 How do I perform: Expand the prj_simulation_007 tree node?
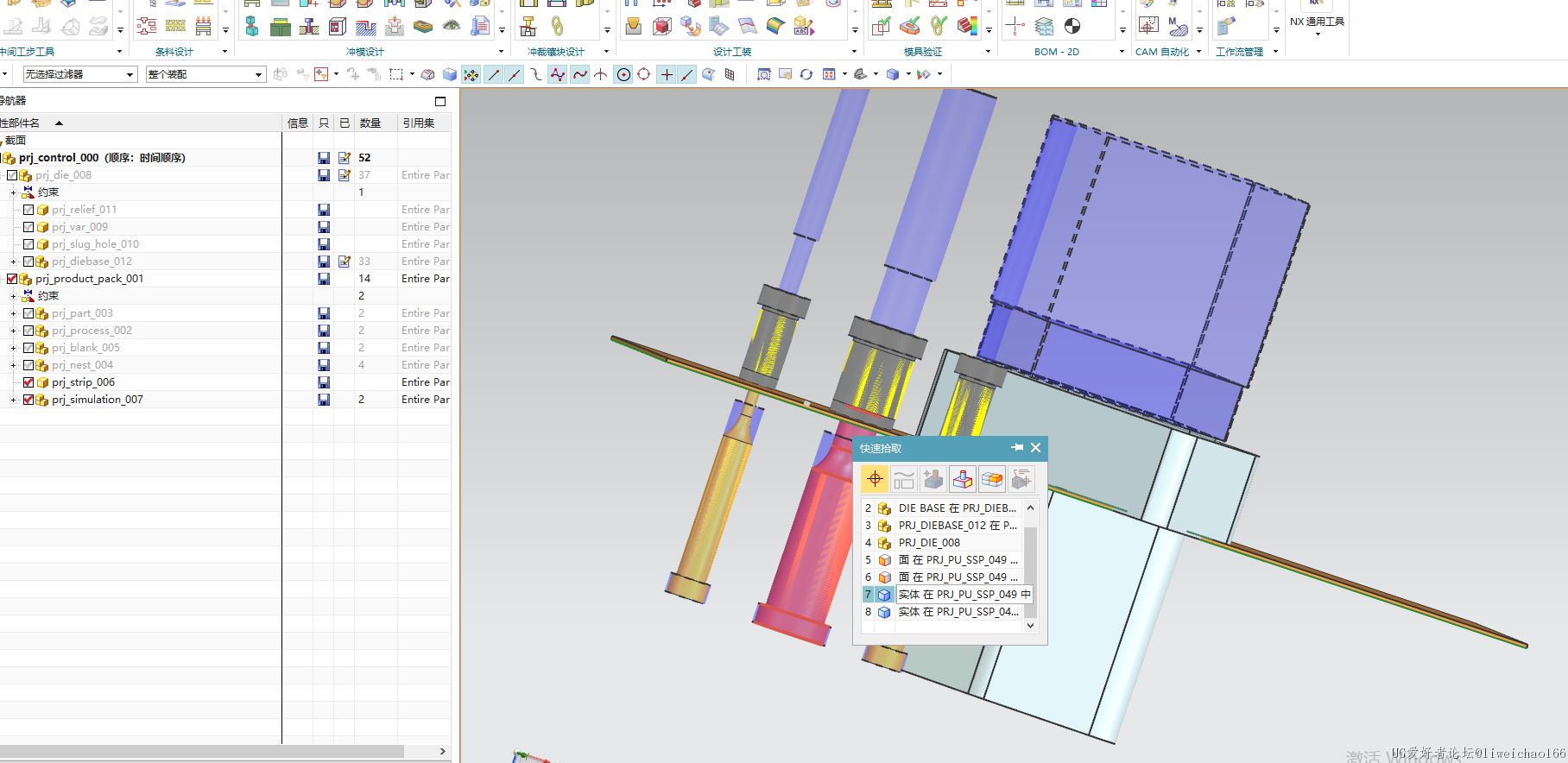tap(13, 400)
